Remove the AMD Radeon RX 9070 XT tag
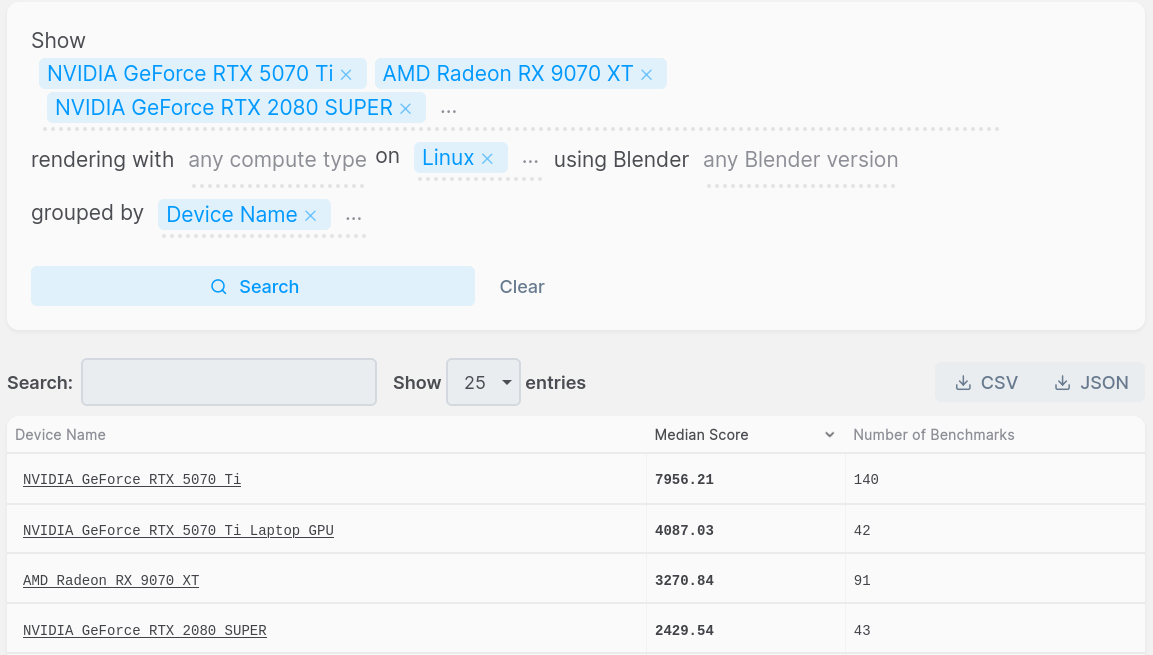This screenshot has width=1153, height=655. click(646, 75)
